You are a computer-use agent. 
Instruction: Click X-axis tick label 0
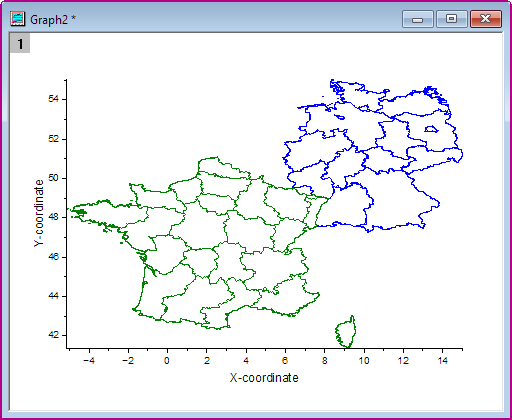coord(167,361)
